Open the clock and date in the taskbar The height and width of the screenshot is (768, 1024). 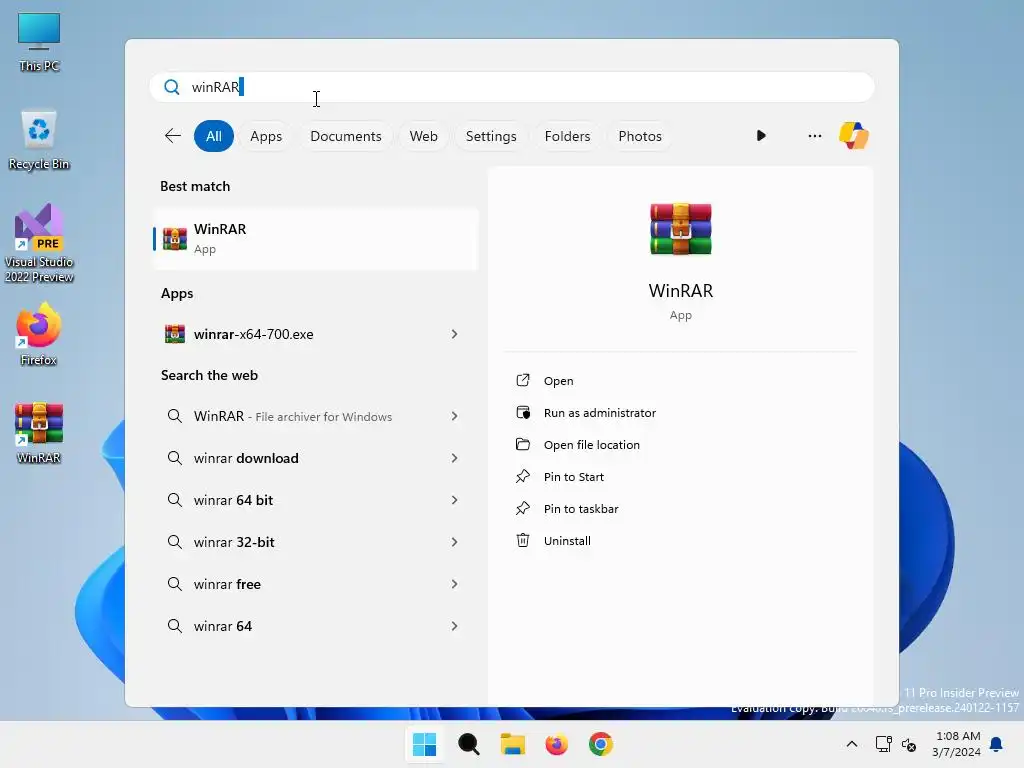pyautogui.click(x=957, y=744)
